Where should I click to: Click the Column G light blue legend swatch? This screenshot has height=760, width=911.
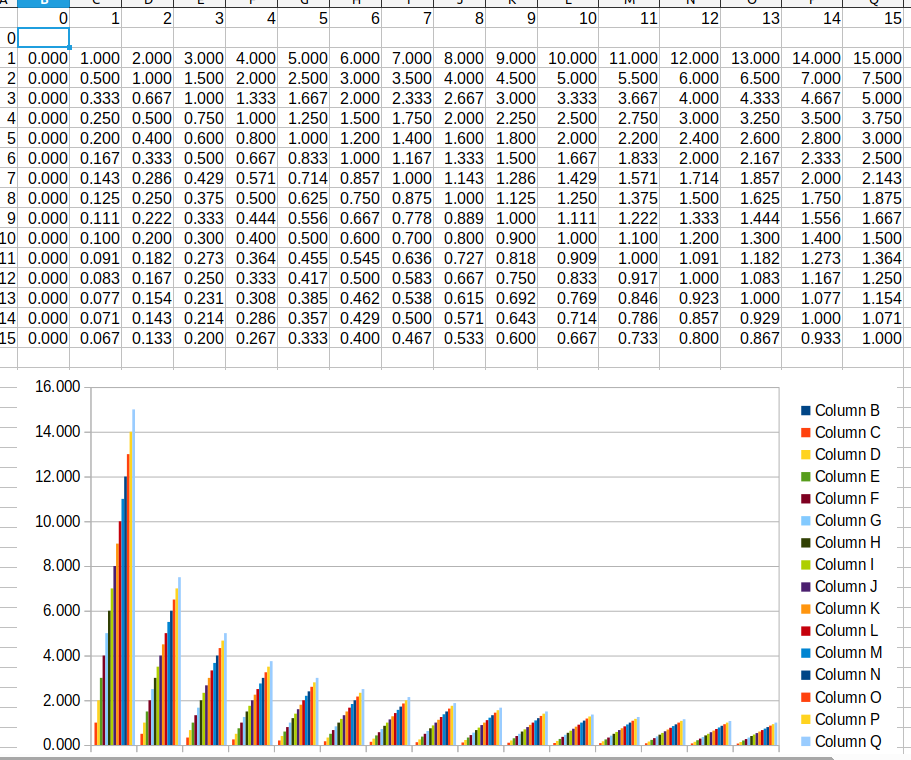click(806, 521)
